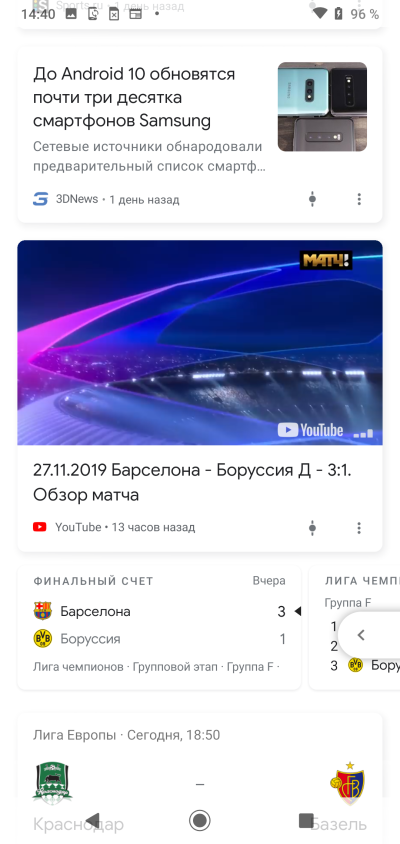Viewport: 400px width, 844px height.
Task: Tap the Android recent apps square button
Action: [x=306, y=820]
